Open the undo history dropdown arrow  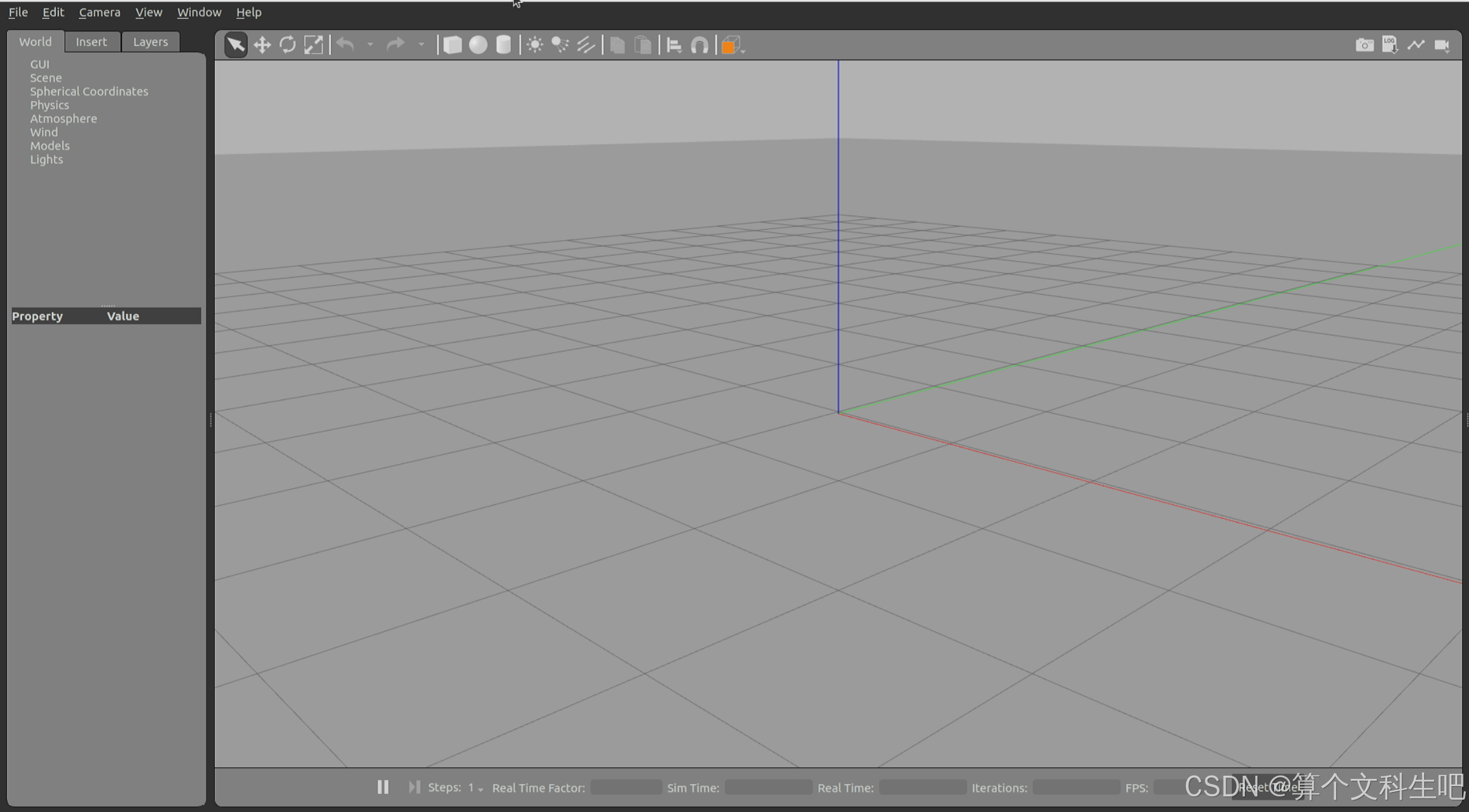tap(370, 45)
